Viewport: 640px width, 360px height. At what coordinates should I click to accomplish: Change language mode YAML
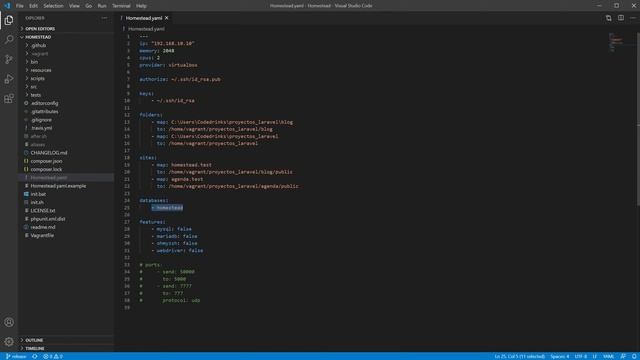pos(609,356)
